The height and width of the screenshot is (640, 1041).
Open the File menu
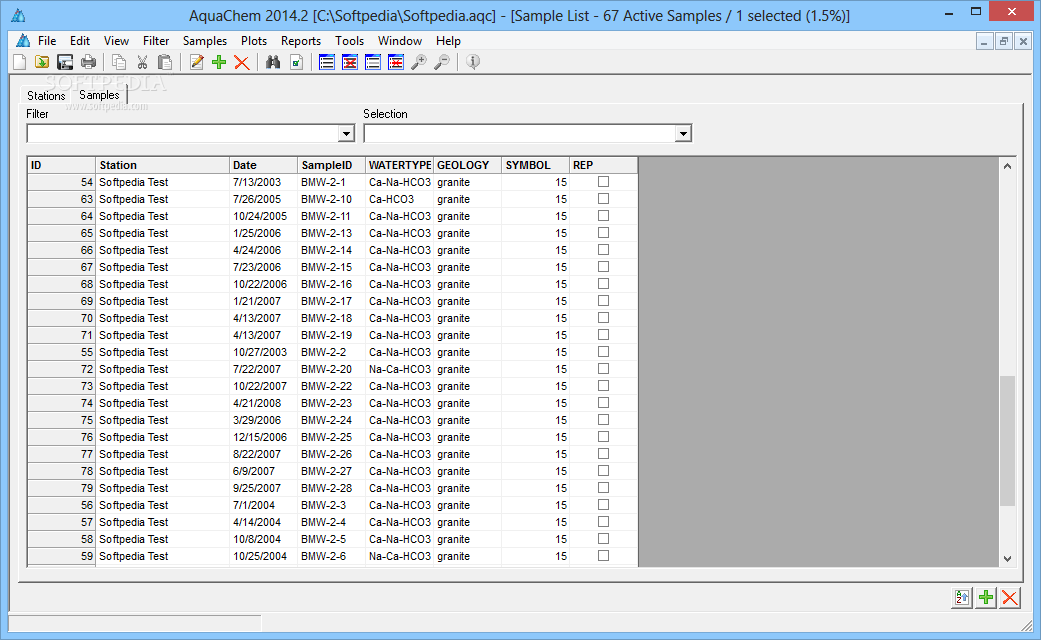(46, 40)
